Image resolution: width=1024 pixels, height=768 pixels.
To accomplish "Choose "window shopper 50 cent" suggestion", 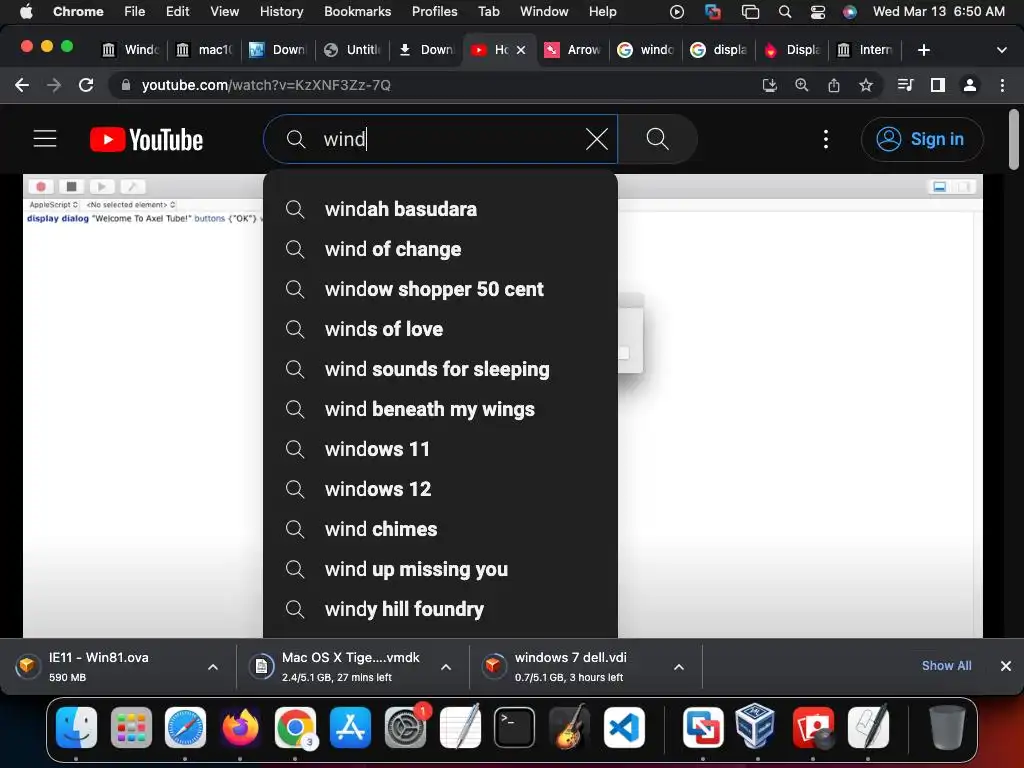I will point(440,289).
